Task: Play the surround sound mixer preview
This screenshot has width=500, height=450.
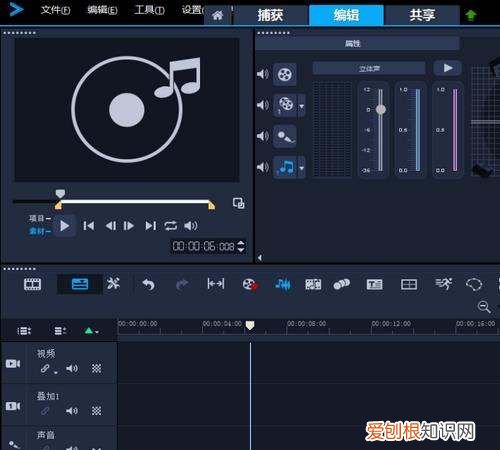Action: 448,68
